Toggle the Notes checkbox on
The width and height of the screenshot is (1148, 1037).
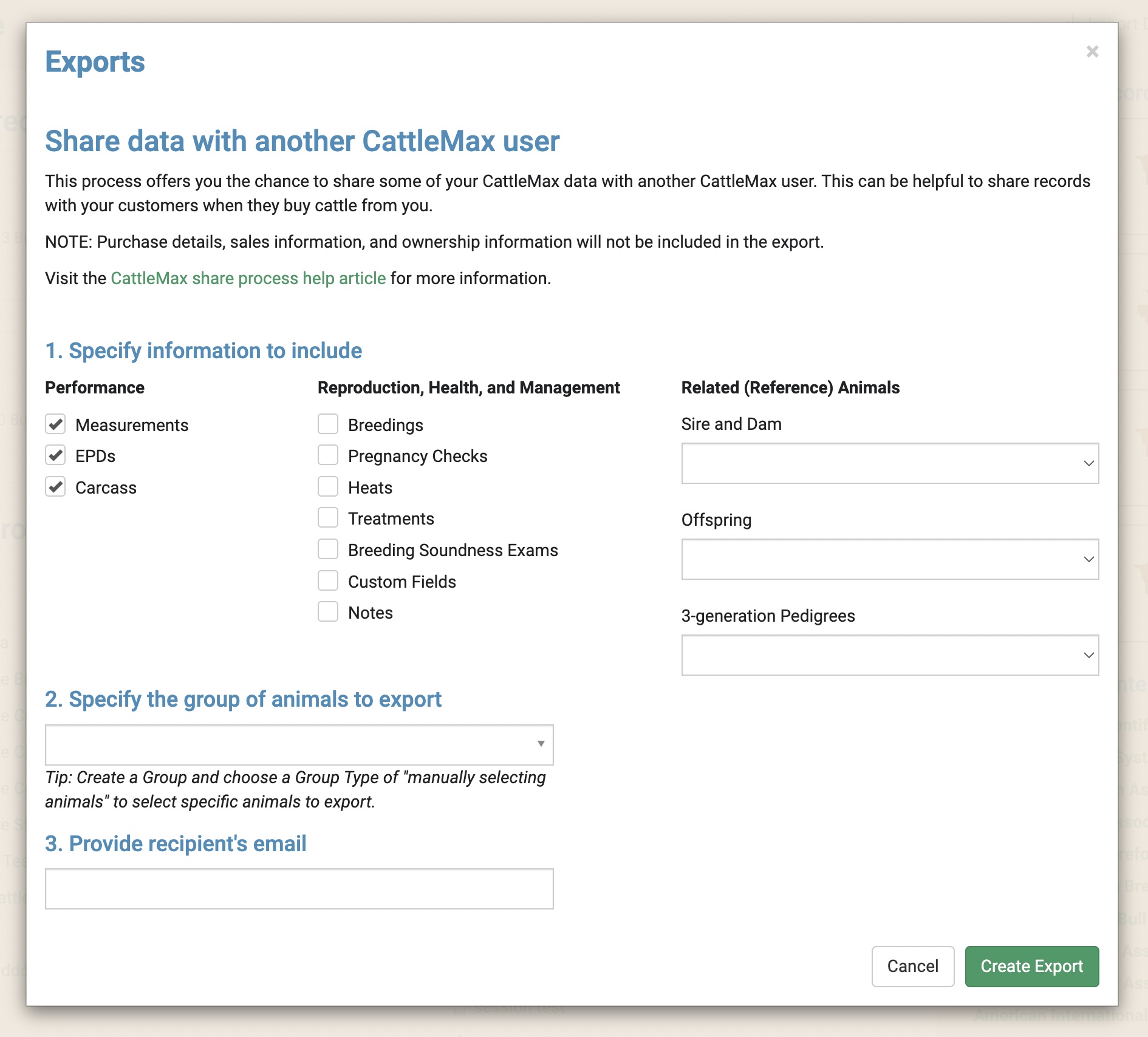[328, 612]
